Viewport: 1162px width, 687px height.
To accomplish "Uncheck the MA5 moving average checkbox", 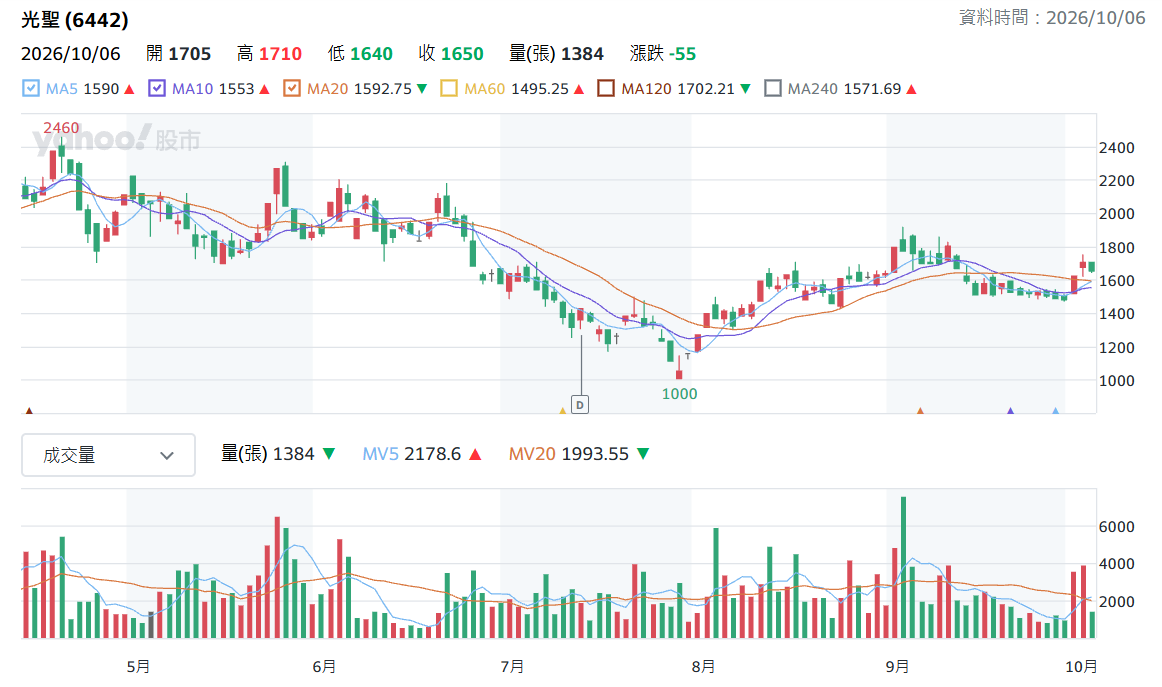I will 30,88.
